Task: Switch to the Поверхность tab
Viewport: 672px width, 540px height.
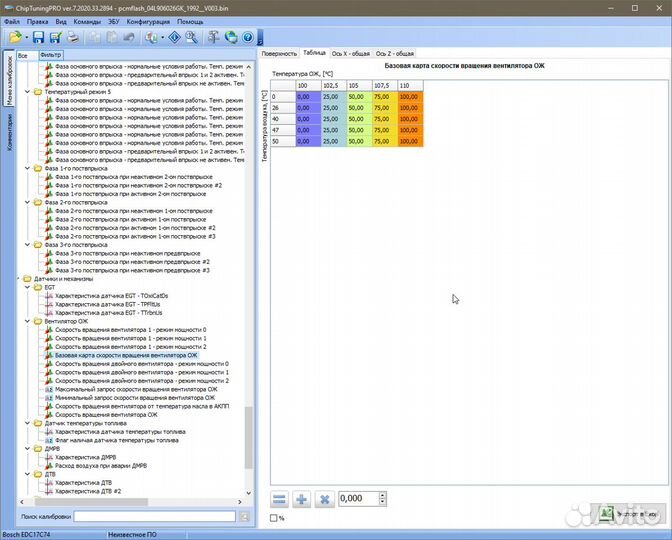Action: click(x=279, y=53)
